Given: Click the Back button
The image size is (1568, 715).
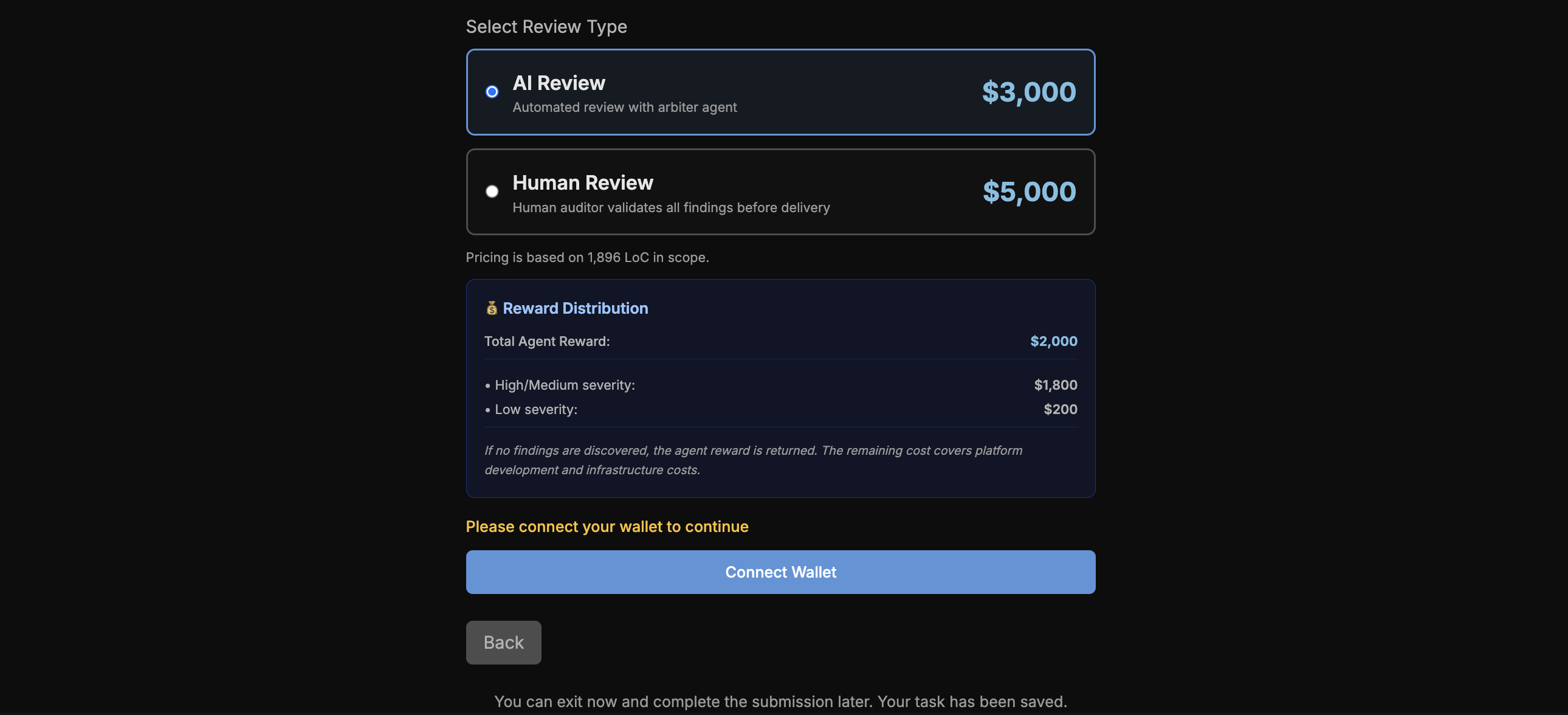Looking at the screenshot, I should pyautogui.click(x=503, y=642).
